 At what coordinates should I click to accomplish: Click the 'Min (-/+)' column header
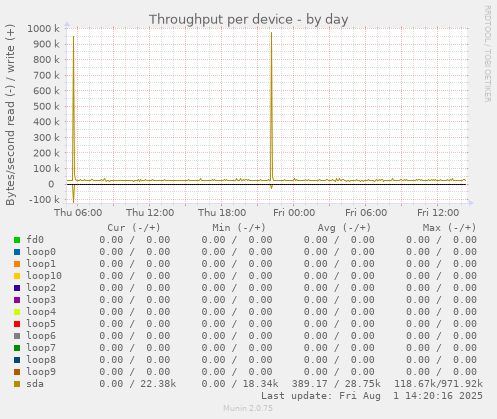click(x=239, y=228)
